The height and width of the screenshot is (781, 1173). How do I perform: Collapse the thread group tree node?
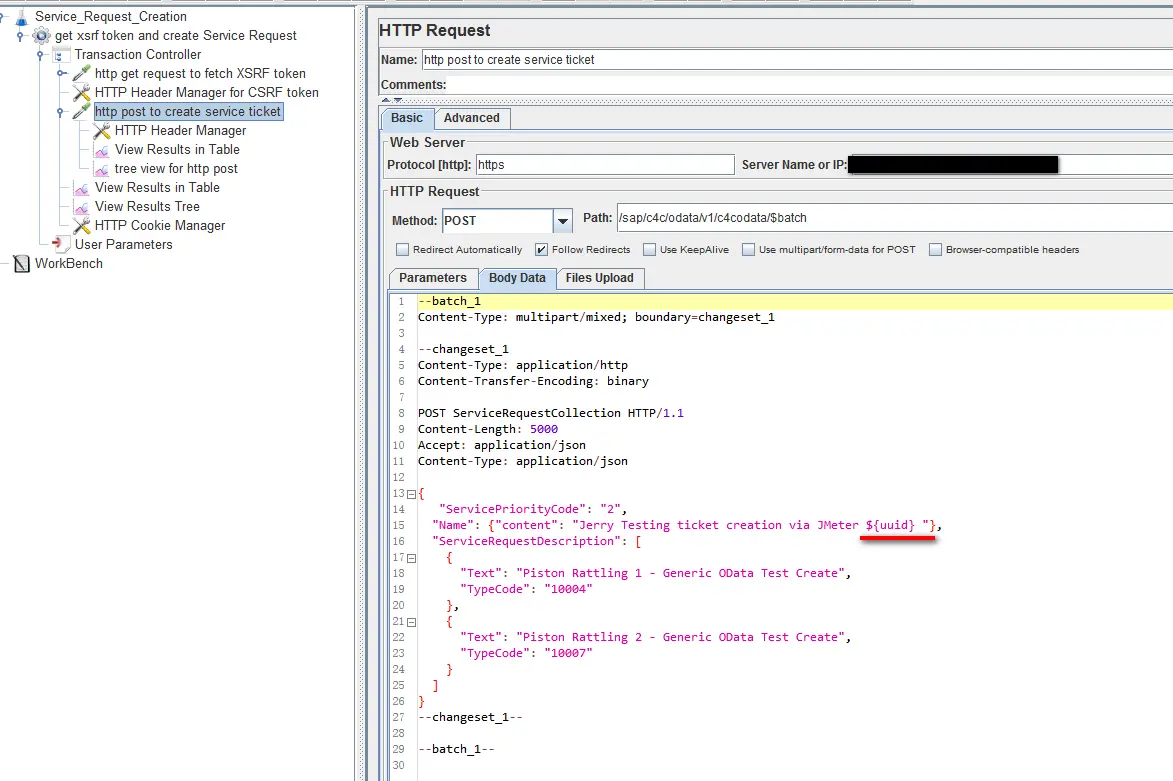click(x=20, y=35)
